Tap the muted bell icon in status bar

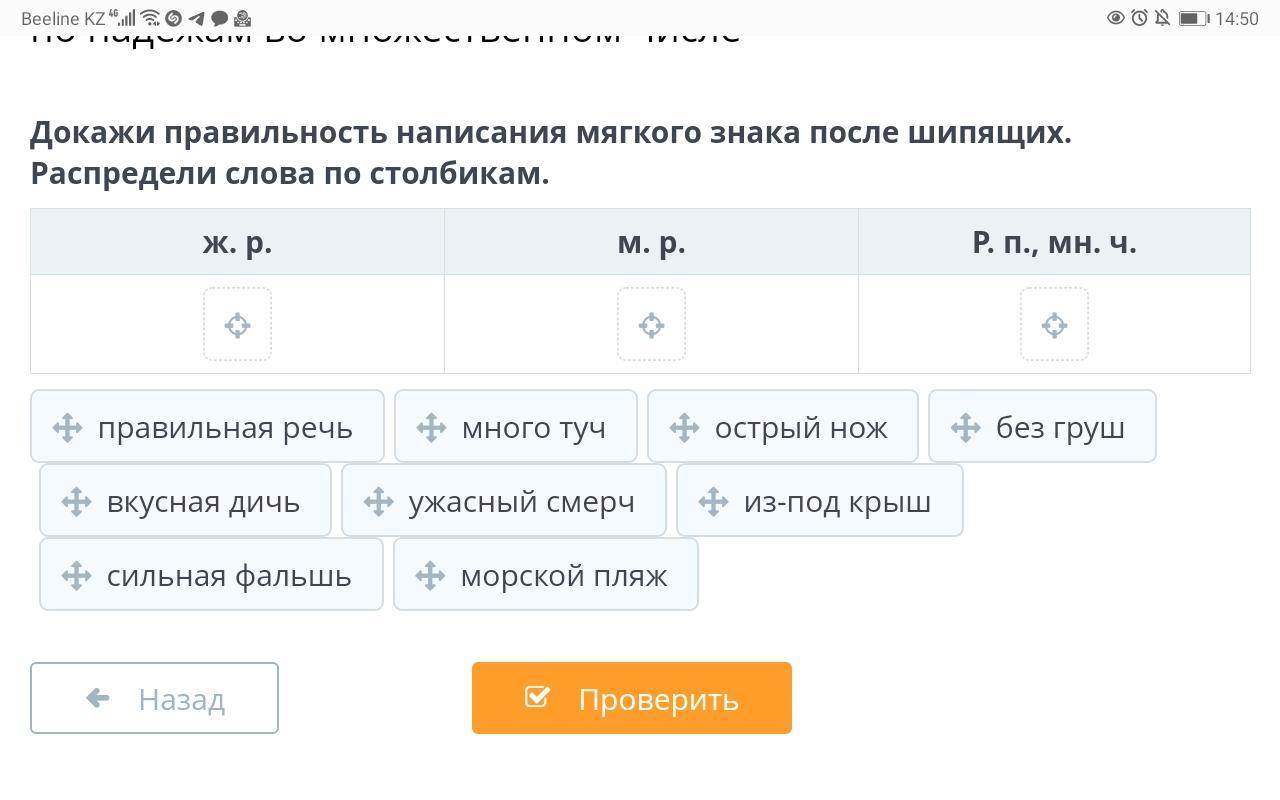(x=1162, y=18)
